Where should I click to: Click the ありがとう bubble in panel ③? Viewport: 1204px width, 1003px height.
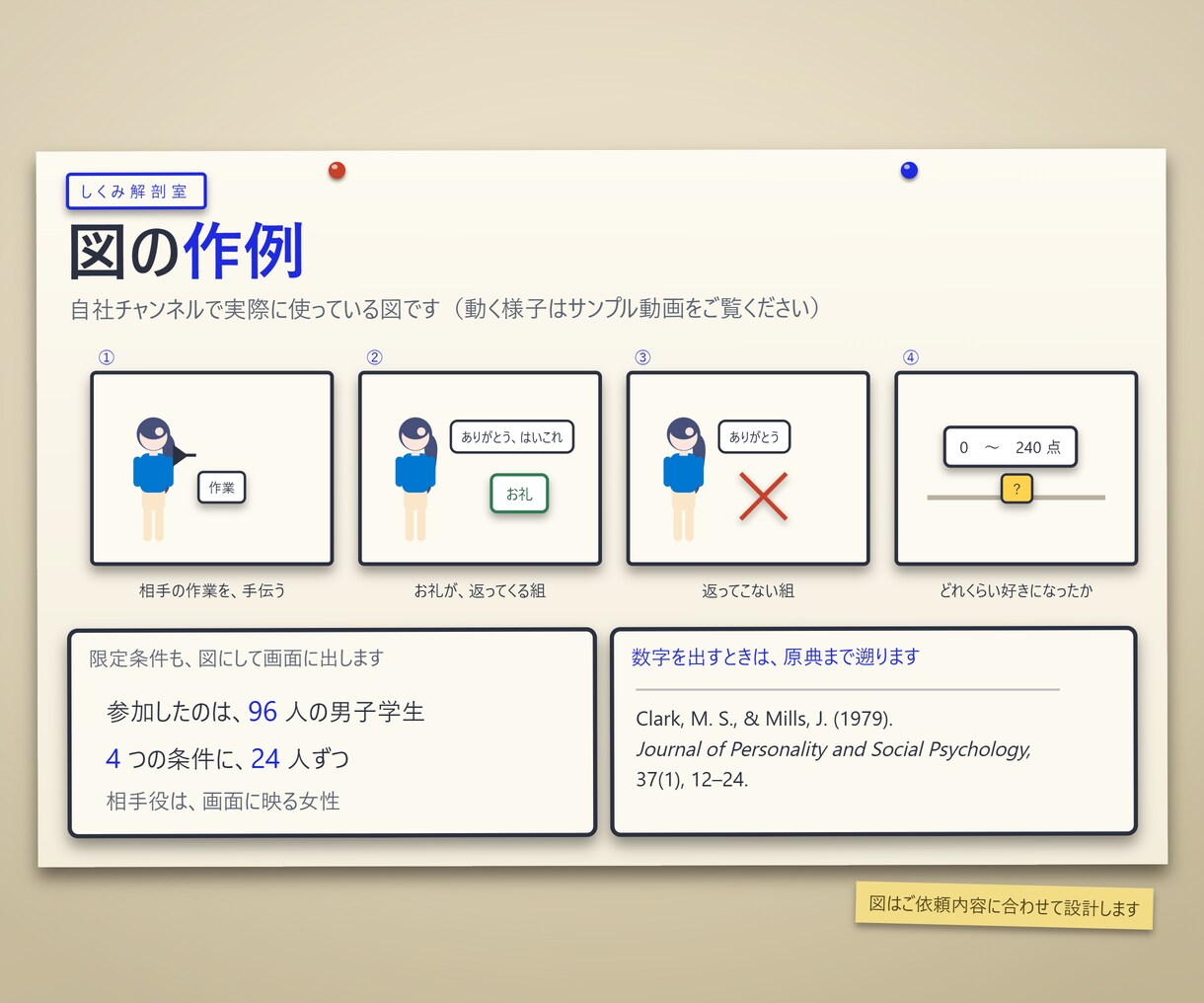click(x=754, y=436)
